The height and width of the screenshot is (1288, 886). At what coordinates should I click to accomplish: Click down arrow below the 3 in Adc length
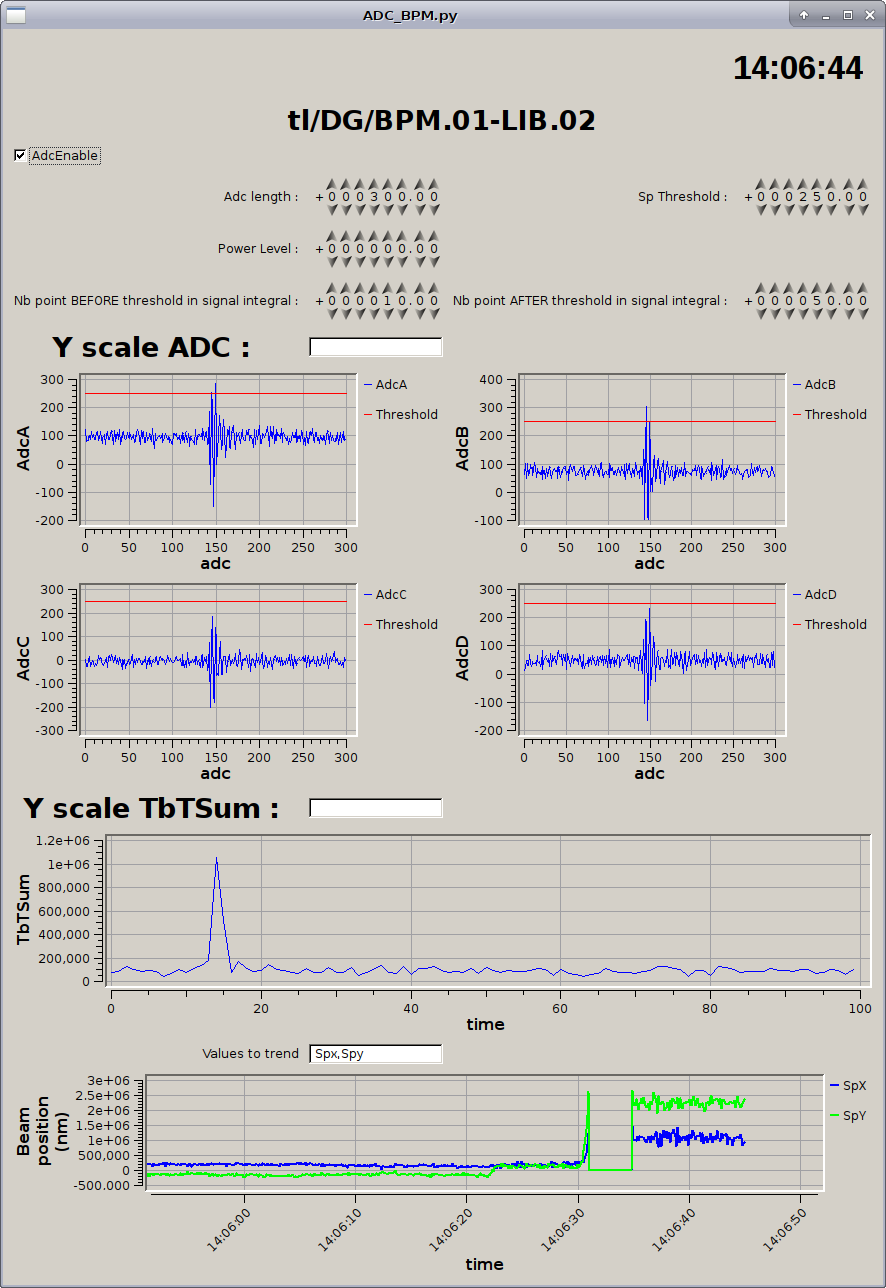click(x=375, y=210)
